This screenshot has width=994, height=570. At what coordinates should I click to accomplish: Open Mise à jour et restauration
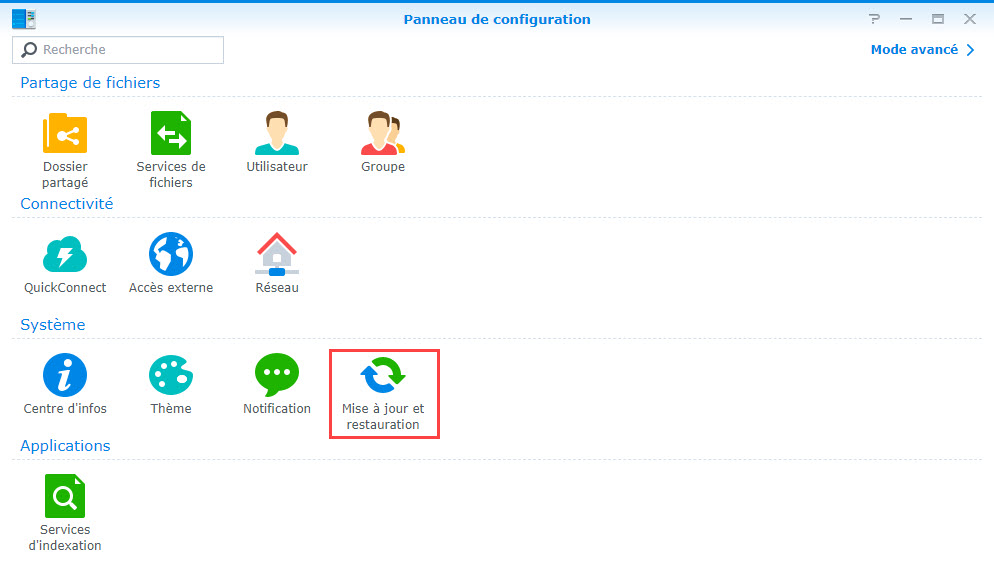(x=383, y=377)
